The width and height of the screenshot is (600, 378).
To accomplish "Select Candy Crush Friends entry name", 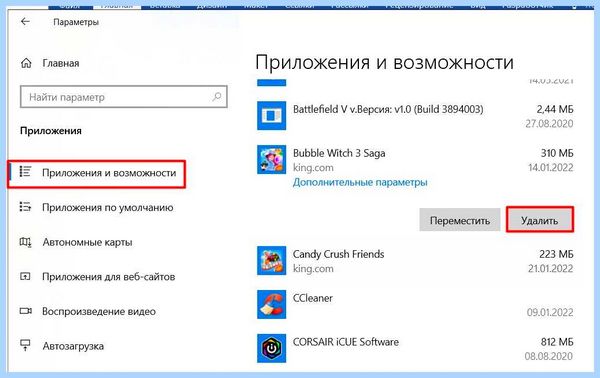I will click(338, 254).
